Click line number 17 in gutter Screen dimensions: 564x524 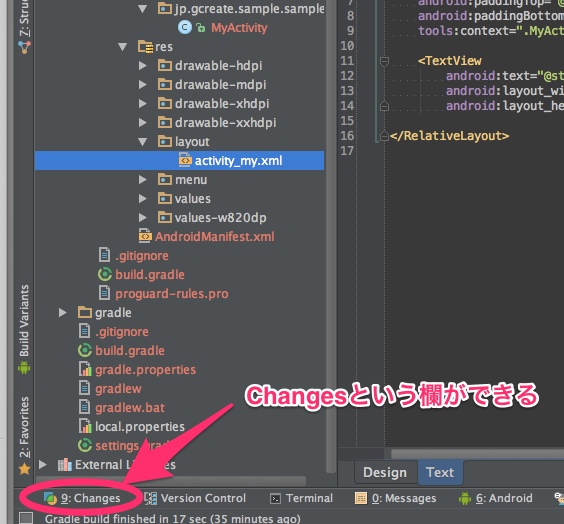coord(347,151)
